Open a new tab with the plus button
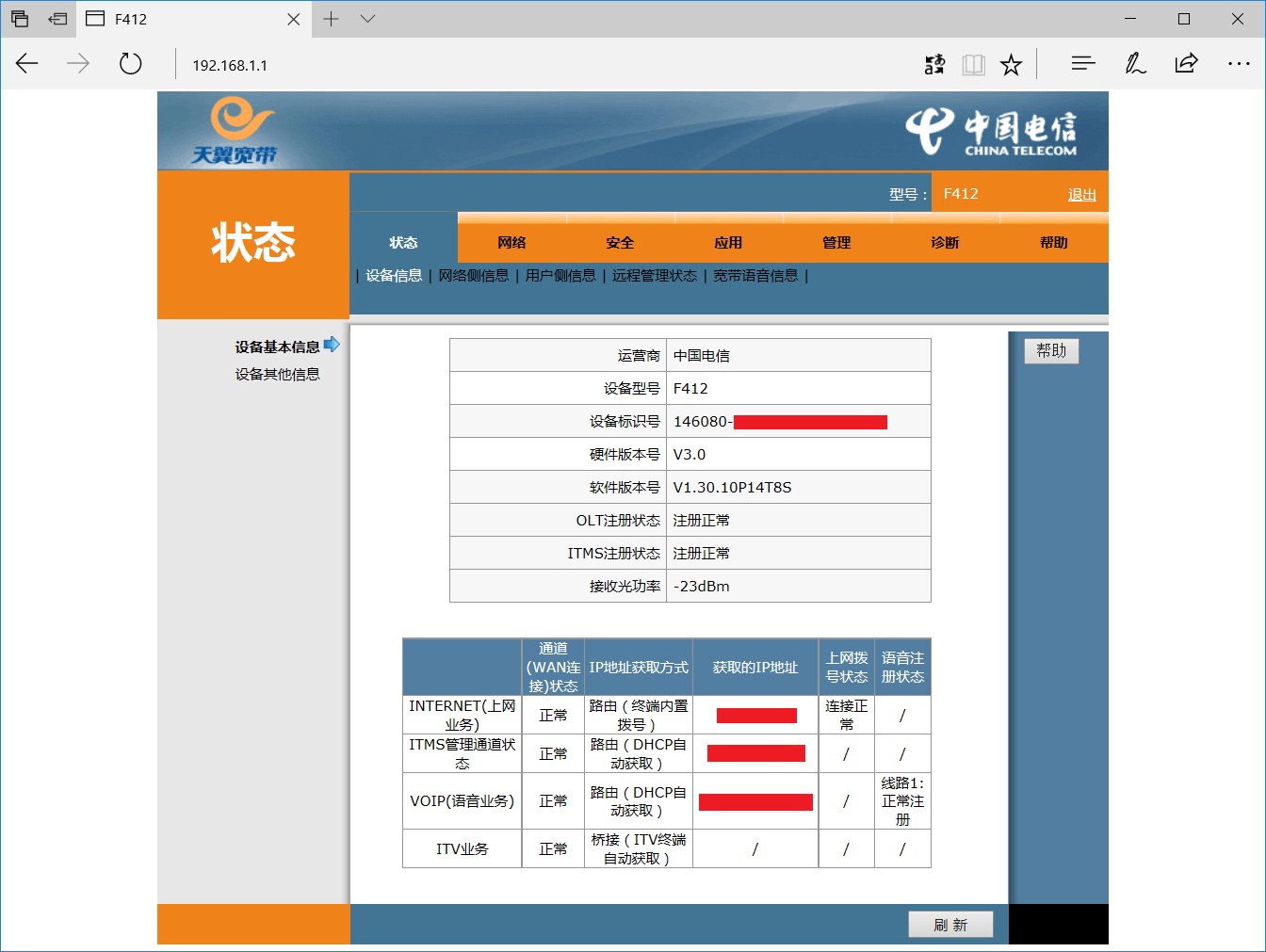Image resolution: width=1266 pixels, height=952 pixels. click(x=332, y=18)
